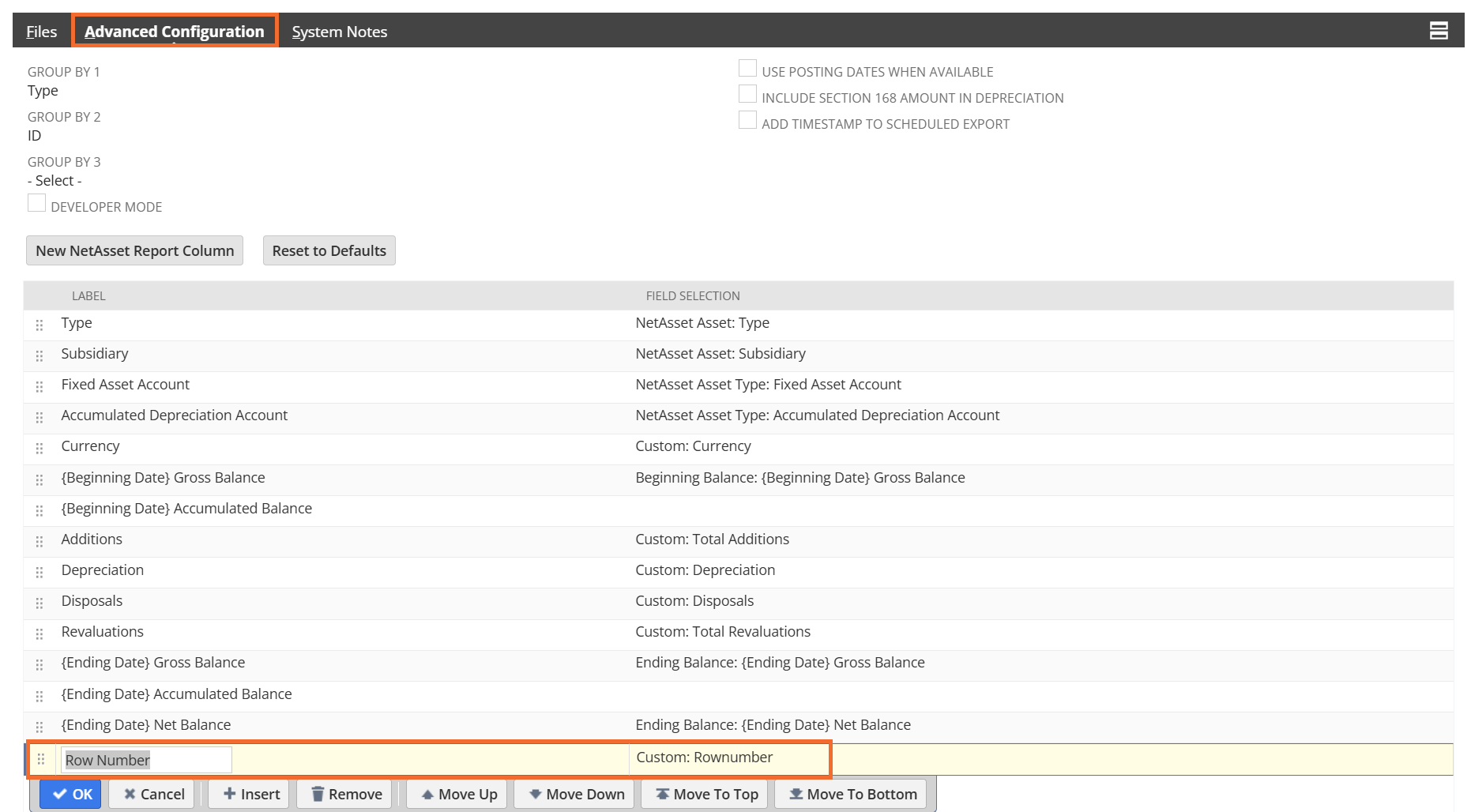The width and height of the screenshot is (1471, 812).
Task: Click the drag handle next to Revaluations
Action: point(40,633)
